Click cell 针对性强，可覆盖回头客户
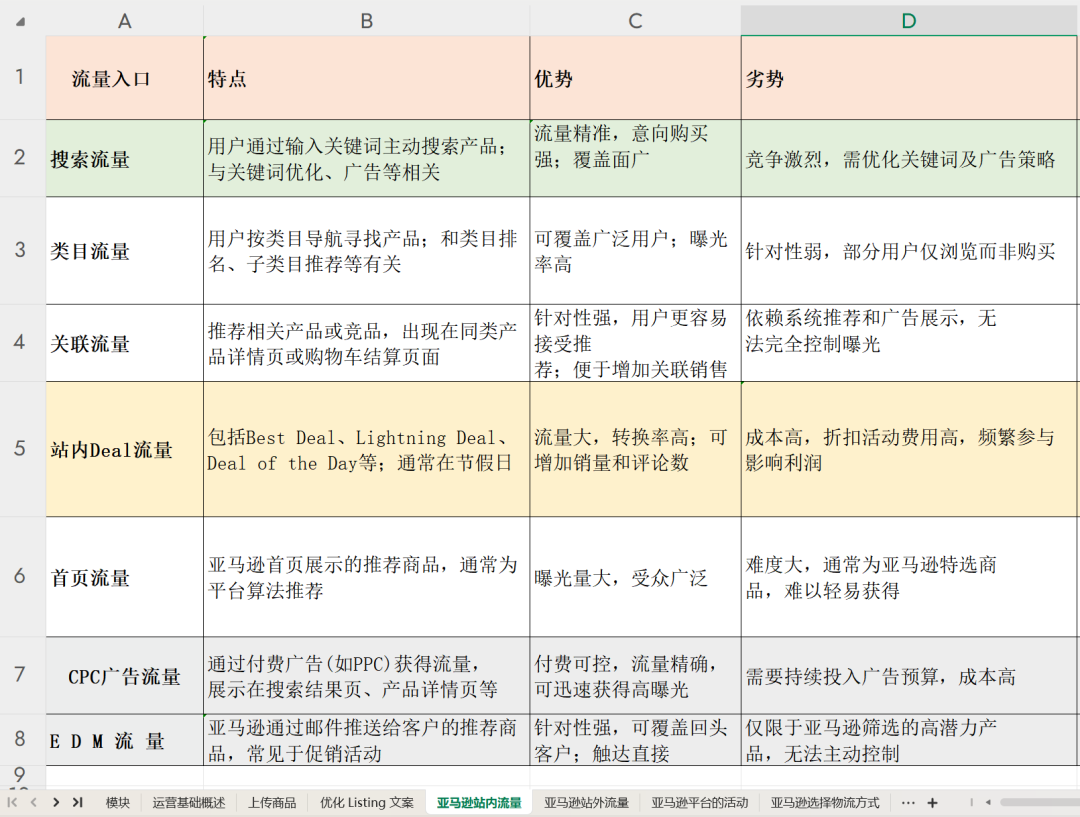Image resolution: width=1080 pixels, height=817 pixels. (x=635, y=740)
